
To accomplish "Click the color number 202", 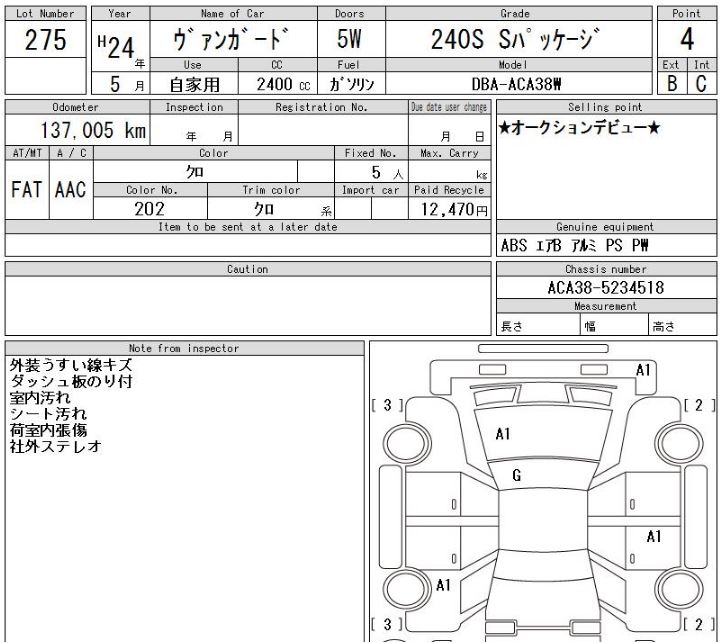I will click(150, 209).
